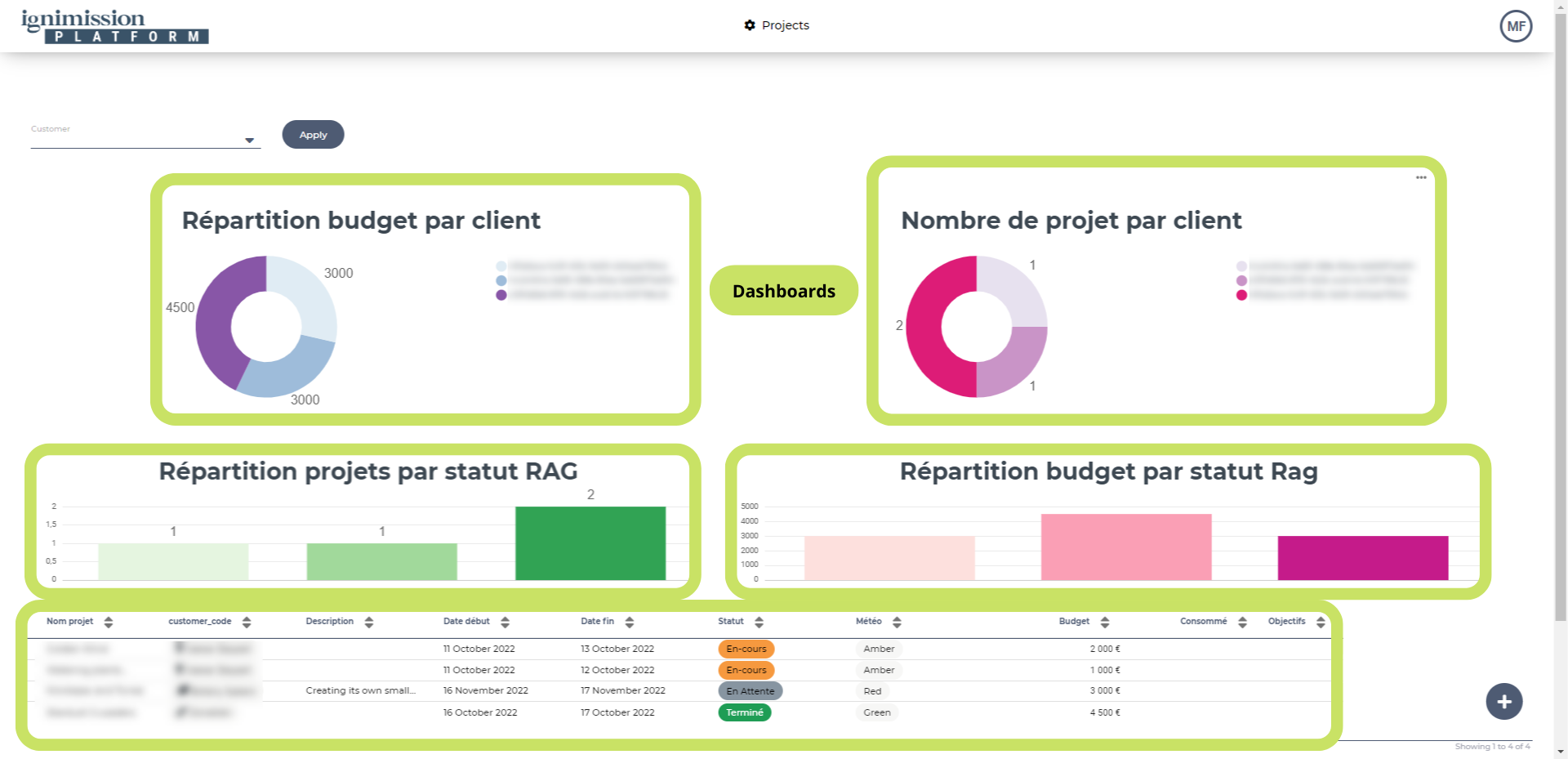The width and height of the screenshot is (1568, 759).
Task: Click the page vertical scrollbar
Action: [1561, 327]
